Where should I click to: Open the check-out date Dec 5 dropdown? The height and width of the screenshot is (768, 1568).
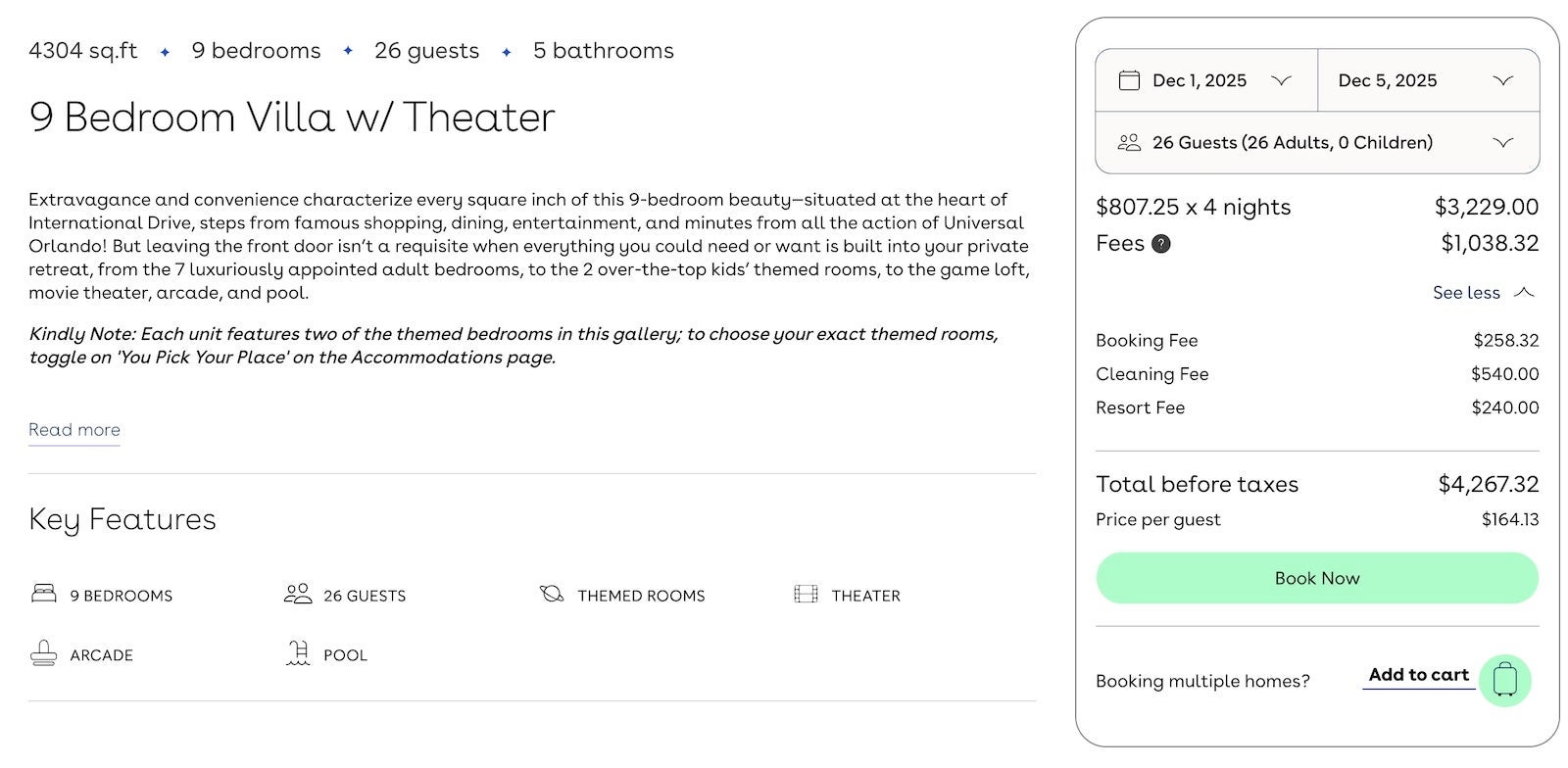tap(1503, 80)
